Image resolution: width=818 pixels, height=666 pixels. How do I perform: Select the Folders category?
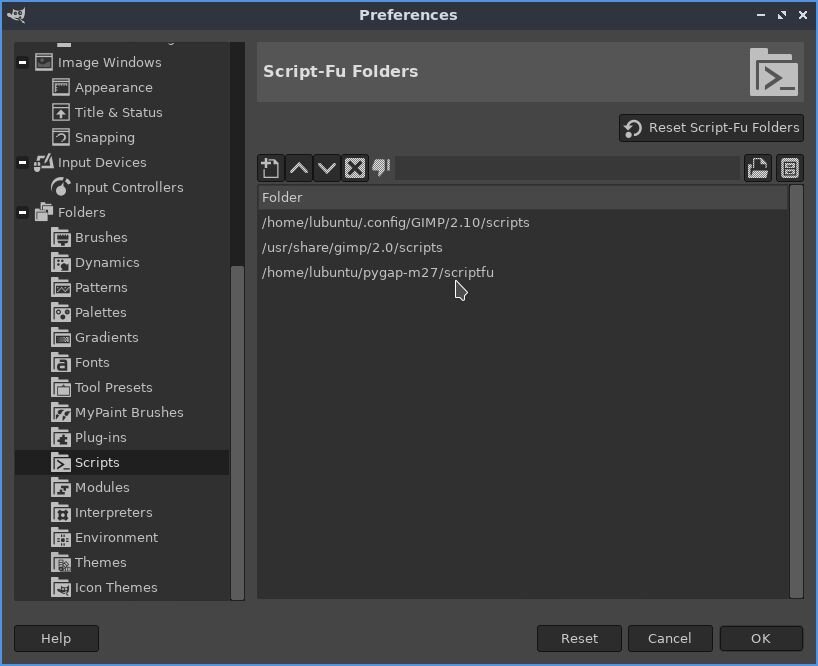(x=81, y=213)
